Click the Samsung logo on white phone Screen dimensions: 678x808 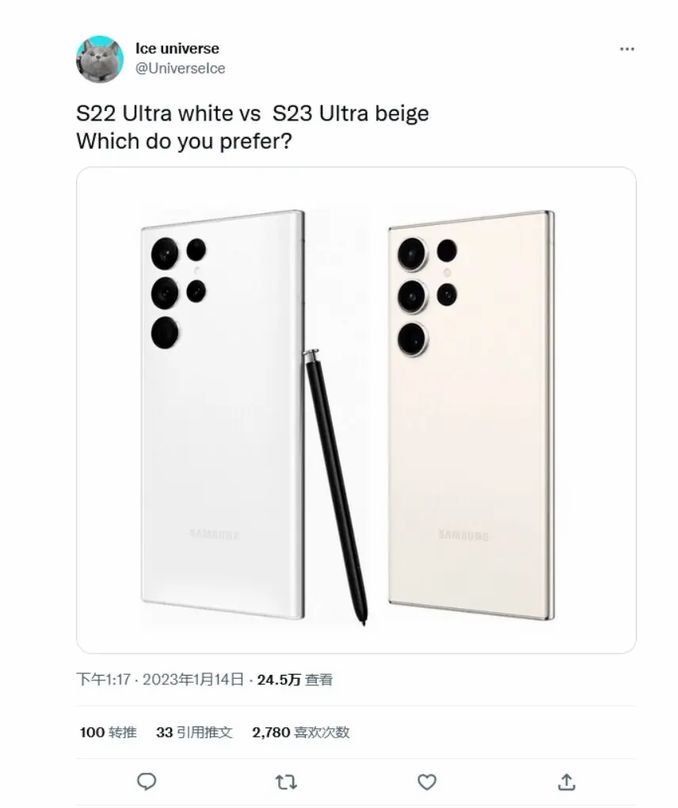click(x=214, y=534)
